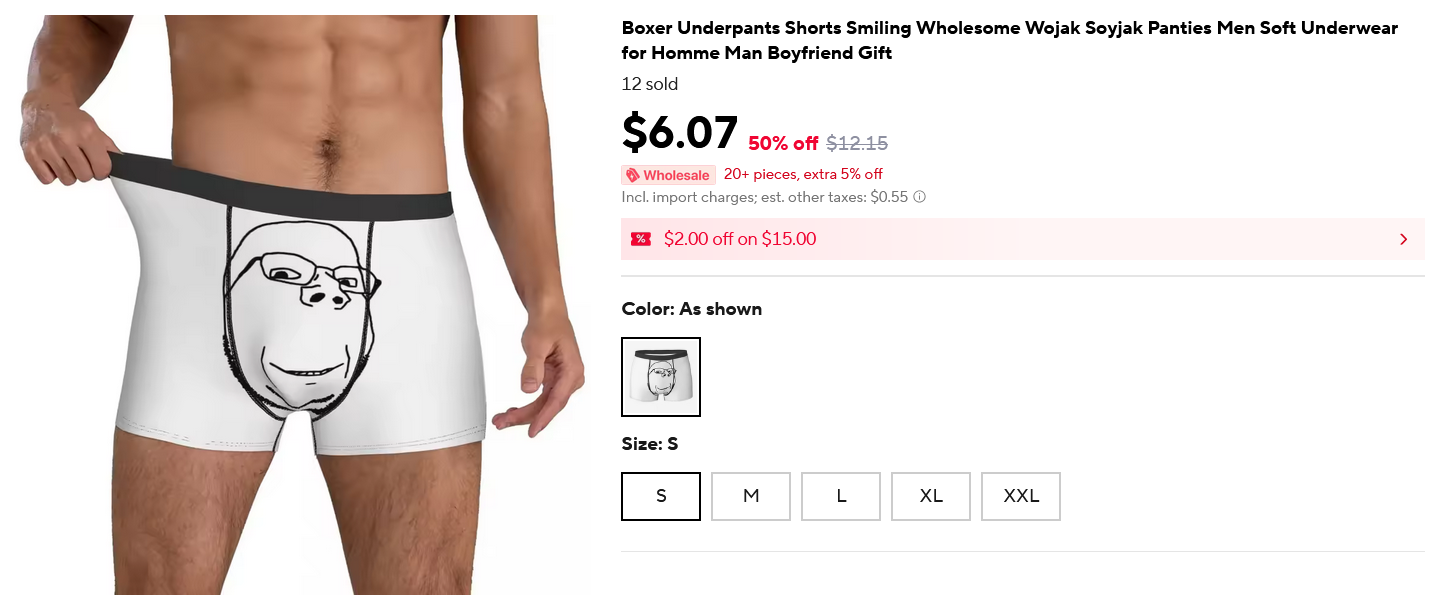Click the info icon beside estimated taxes

[x=919, y=197]
